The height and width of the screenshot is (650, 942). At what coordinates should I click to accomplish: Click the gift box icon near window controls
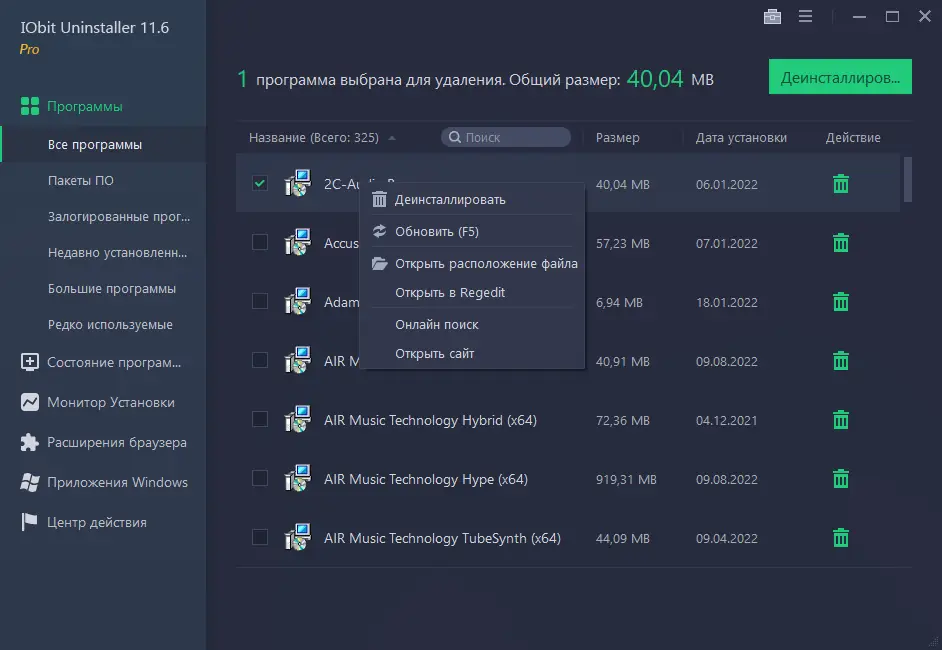772,16
